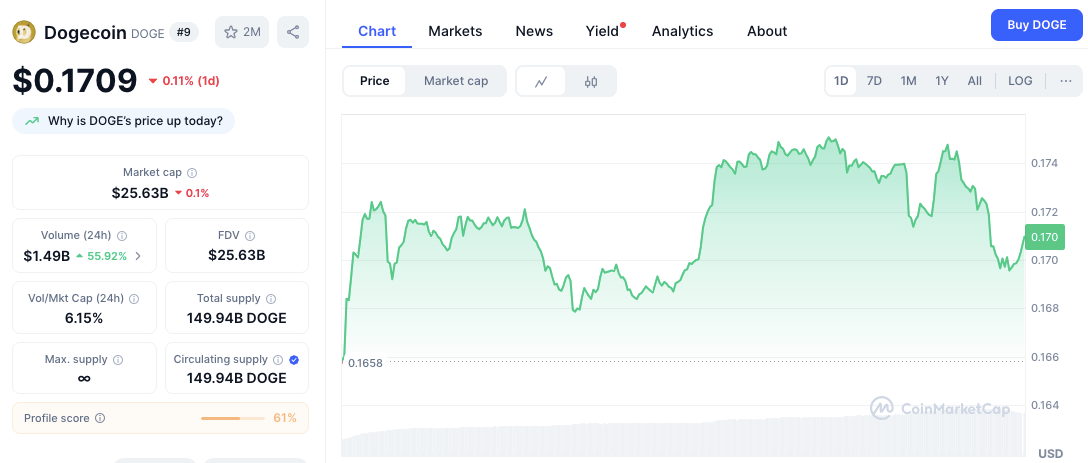The height and width of the screenshot is (463, 1088).
Task: Open 'Why is DOGE's price up today?'
Action: [124, 121]
